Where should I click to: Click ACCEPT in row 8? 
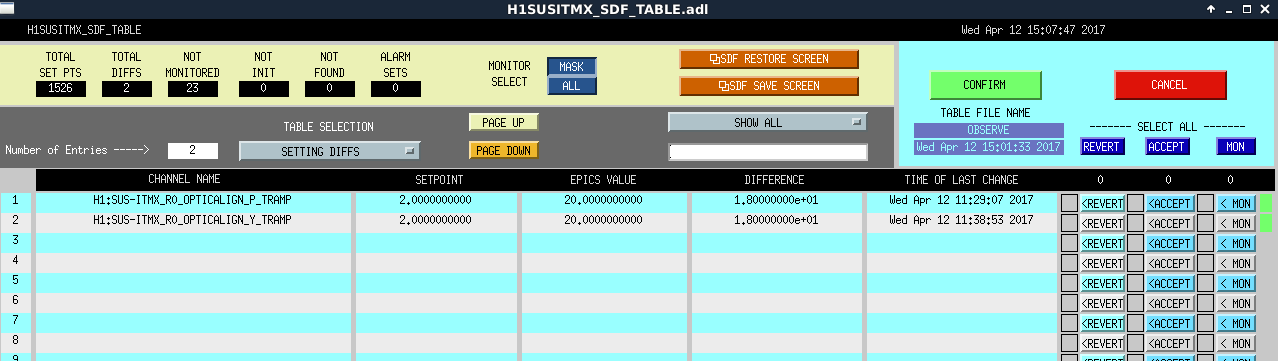pos(1170,343)
